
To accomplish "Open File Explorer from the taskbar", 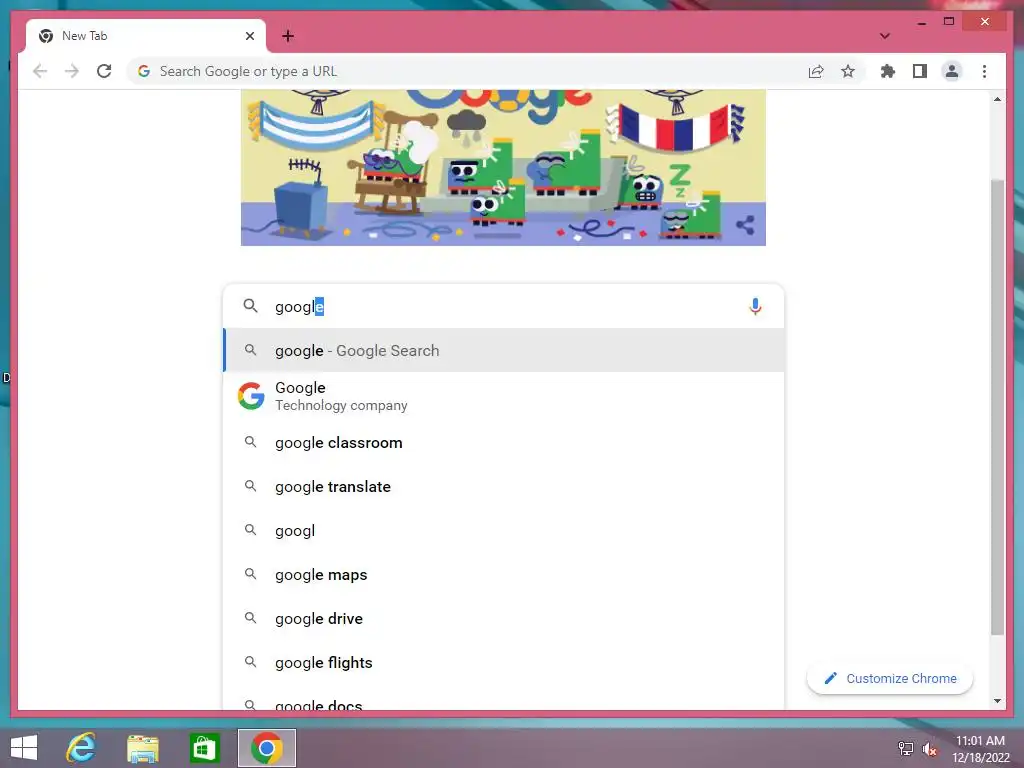I will pyautogui.click(x=143, y=748).
